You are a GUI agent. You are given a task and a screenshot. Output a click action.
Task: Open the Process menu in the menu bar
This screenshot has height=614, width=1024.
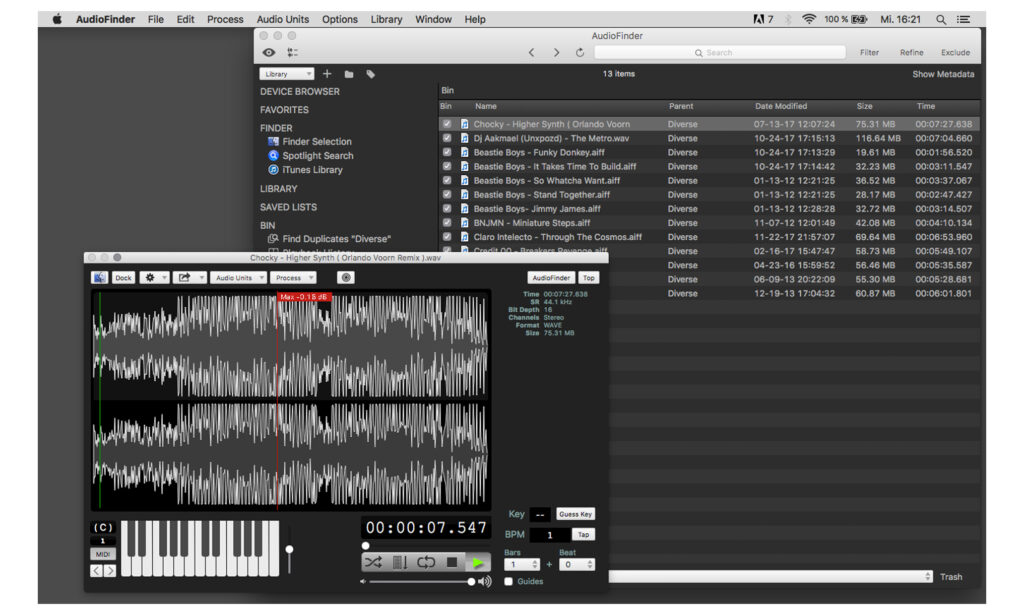point(225,20)
